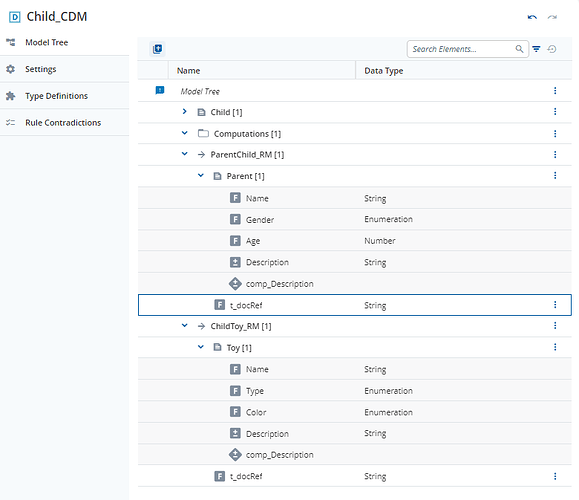Click the import icon above the Name column
The image size is (579, 500).
point(158,49)
